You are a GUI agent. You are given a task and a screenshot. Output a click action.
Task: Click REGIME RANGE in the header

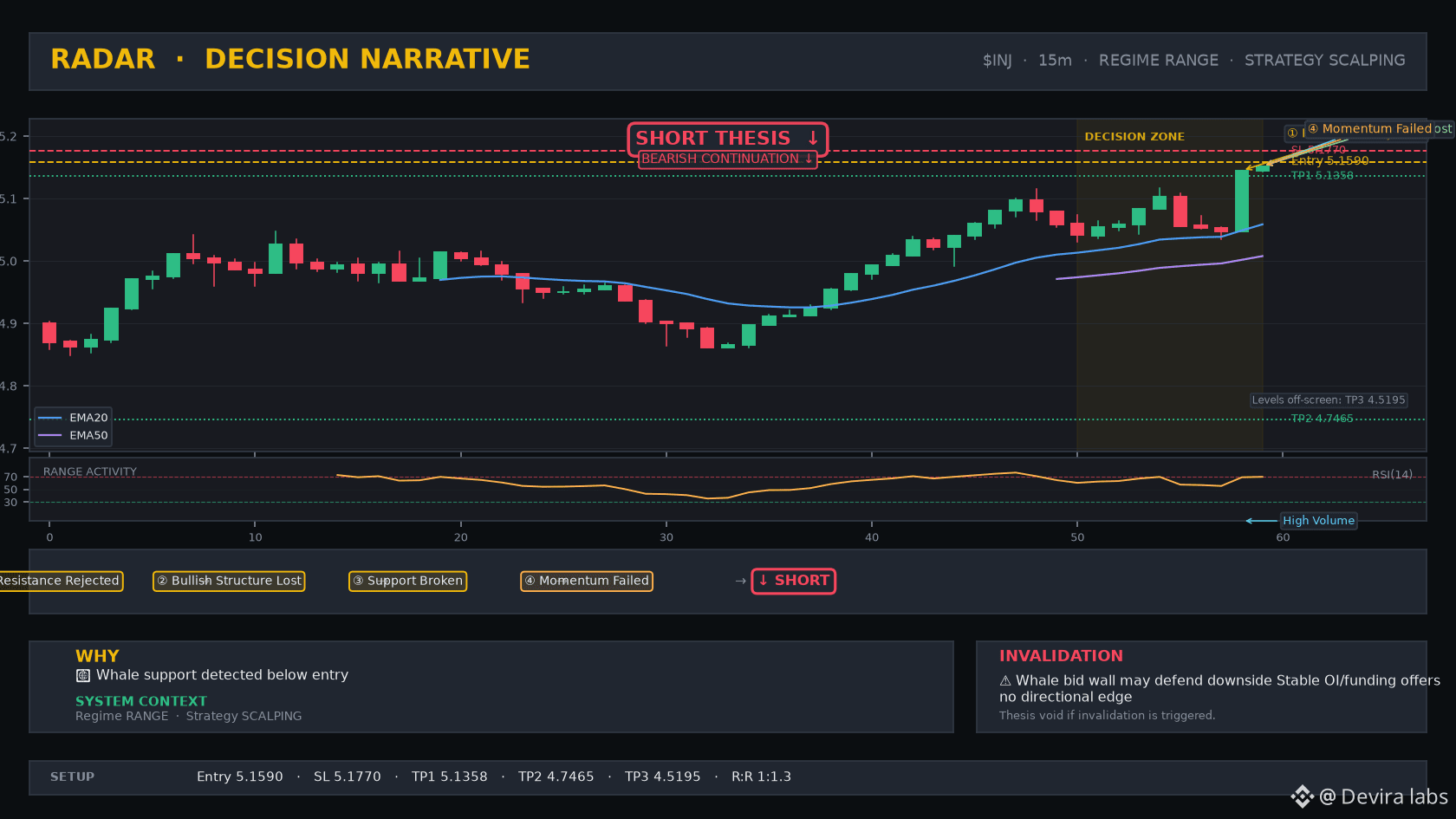pyautogui.click(x=1159, y=61)
